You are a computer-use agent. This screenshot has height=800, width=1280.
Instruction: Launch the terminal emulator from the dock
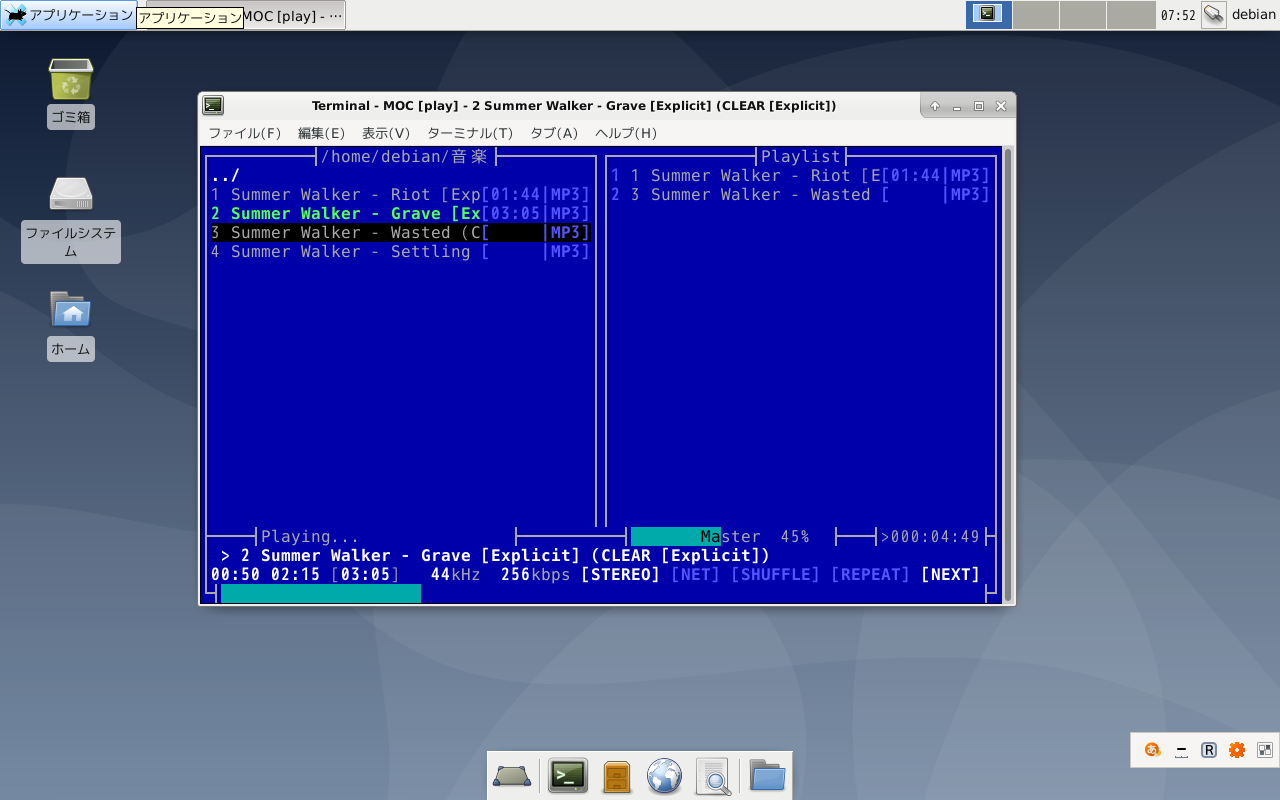[x=568, y=776]
